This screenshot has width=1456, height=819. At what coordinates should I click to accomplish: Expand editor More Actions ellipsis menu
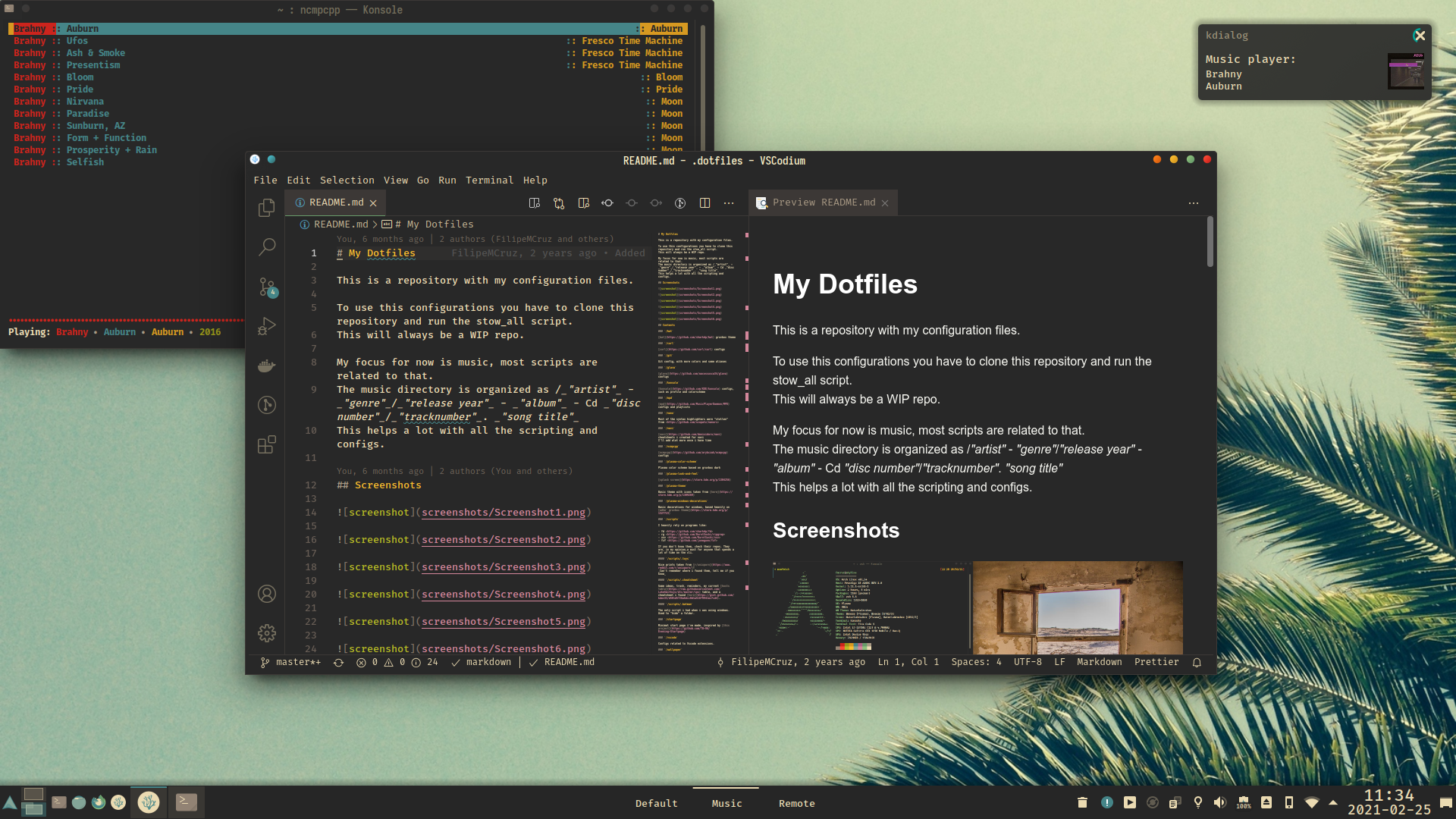[729, 203]
